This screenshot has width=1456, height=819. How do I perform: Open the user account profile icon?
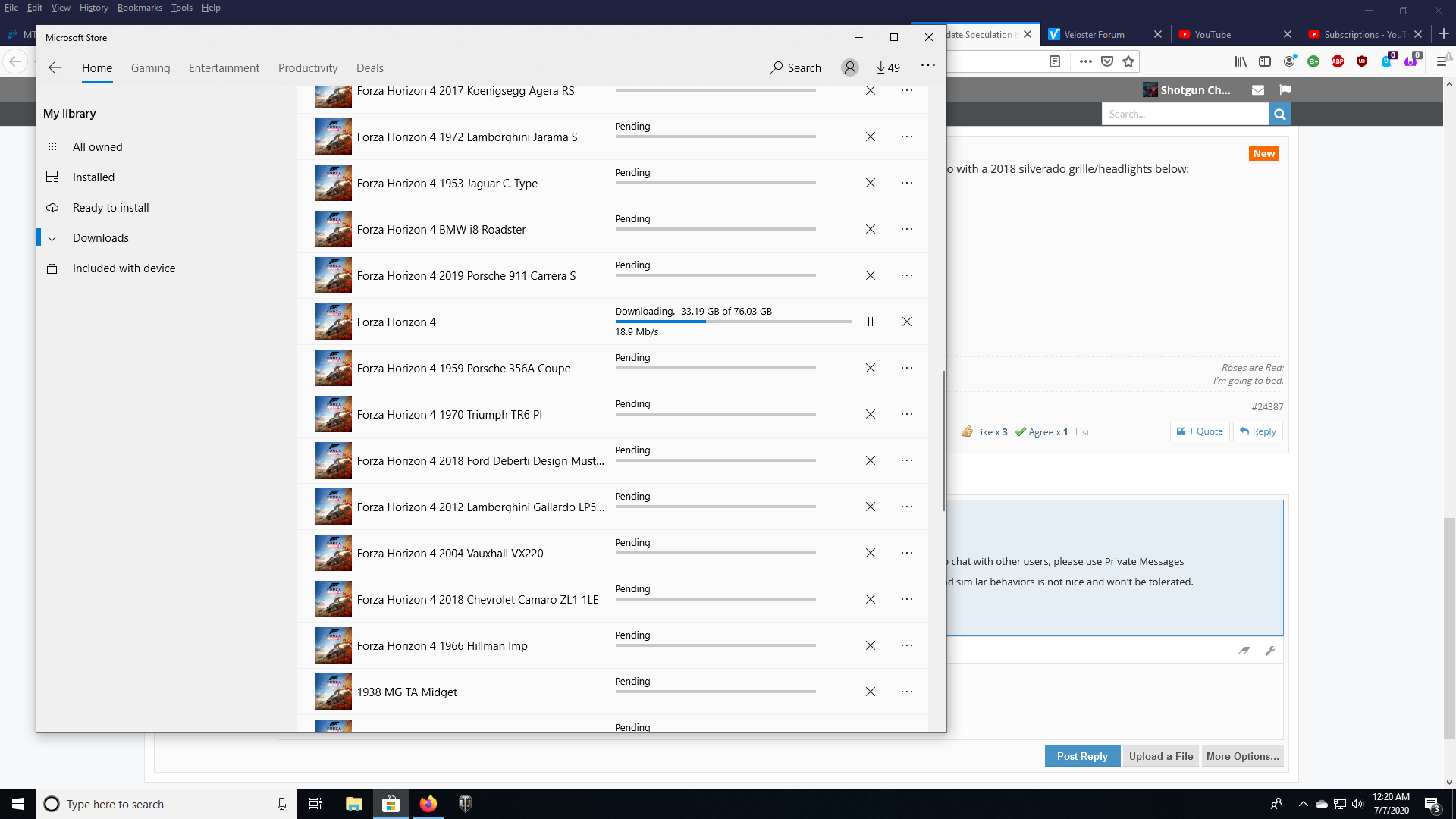pos(850,67)
